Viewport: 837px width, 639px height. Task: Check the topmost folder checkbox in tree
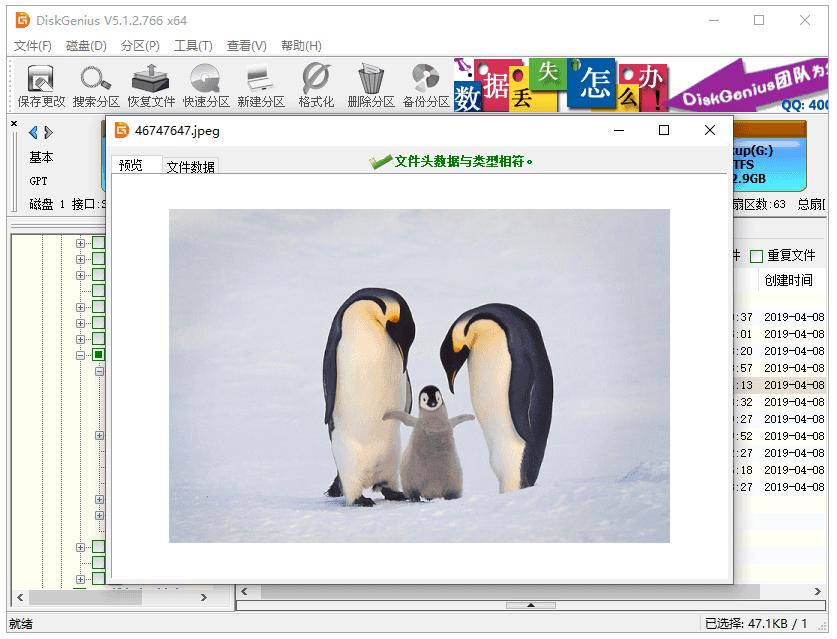coord(99,242)
